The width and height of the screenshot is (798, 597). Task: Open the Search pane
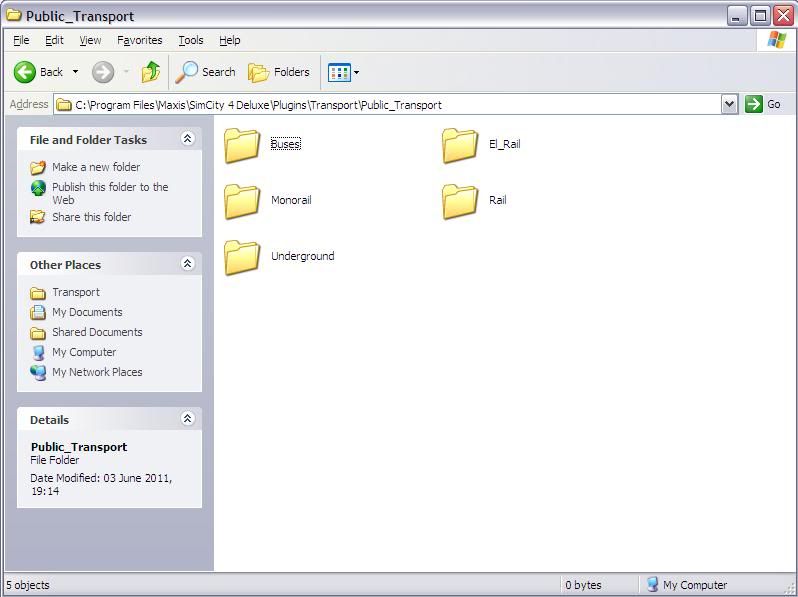[205, 72]
